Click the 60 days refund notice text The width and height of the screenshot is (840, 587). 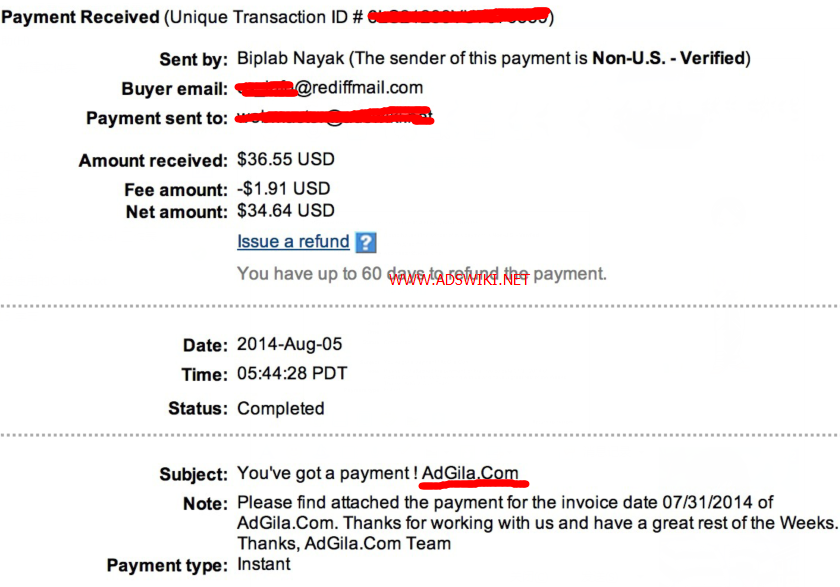pyautogui.click(x=422, y=274)
